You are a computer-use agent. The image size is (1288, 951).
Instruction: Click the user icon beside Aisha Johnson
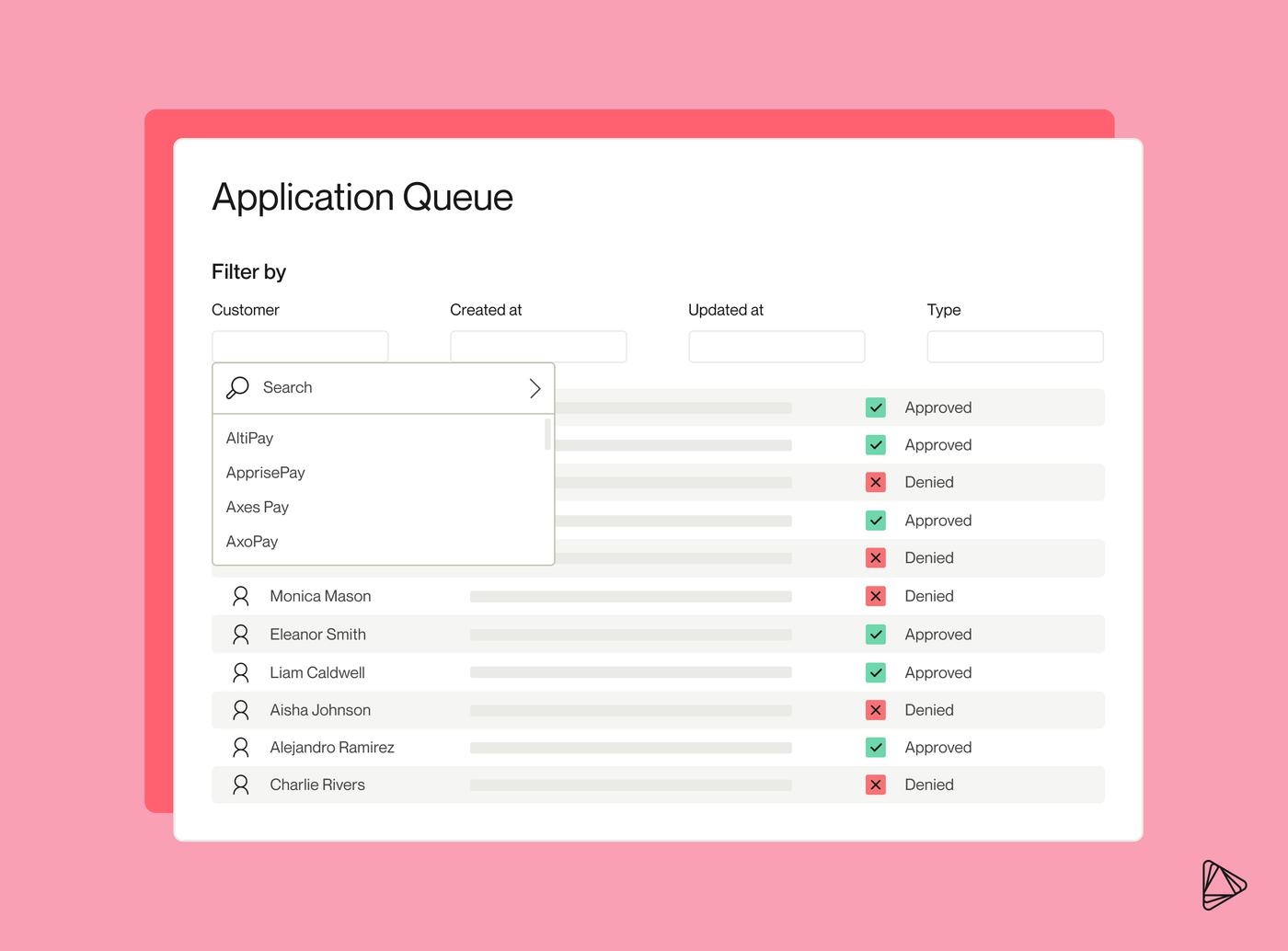241,710
